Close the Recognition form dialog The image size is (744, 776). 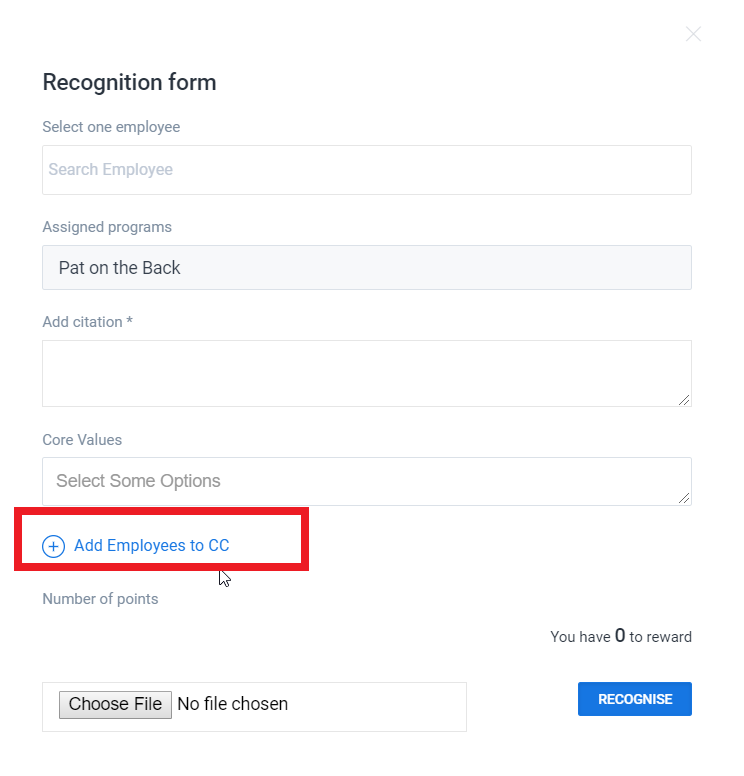click(693, 34)
